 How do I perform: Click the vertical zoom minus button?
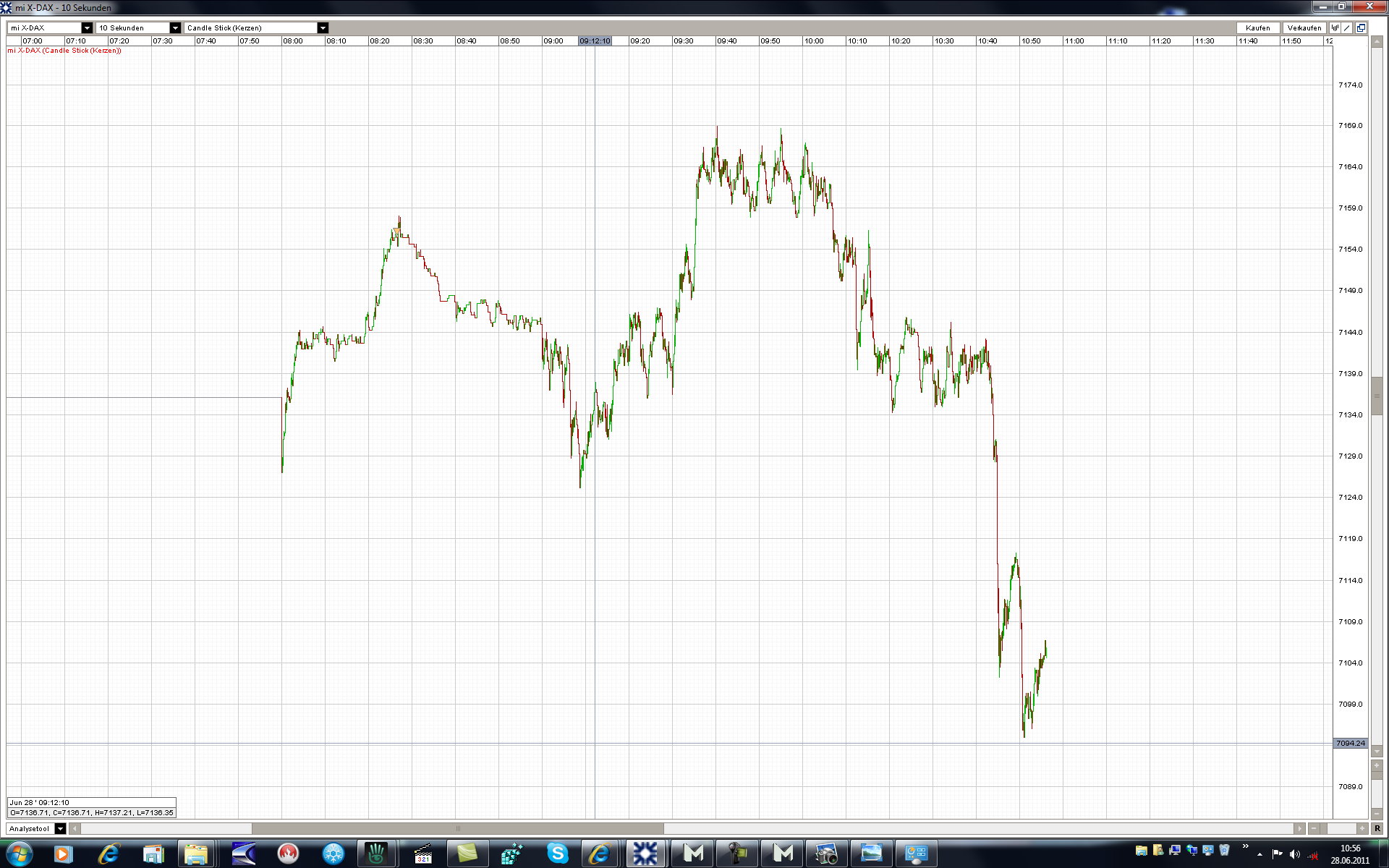point(1377,814)
